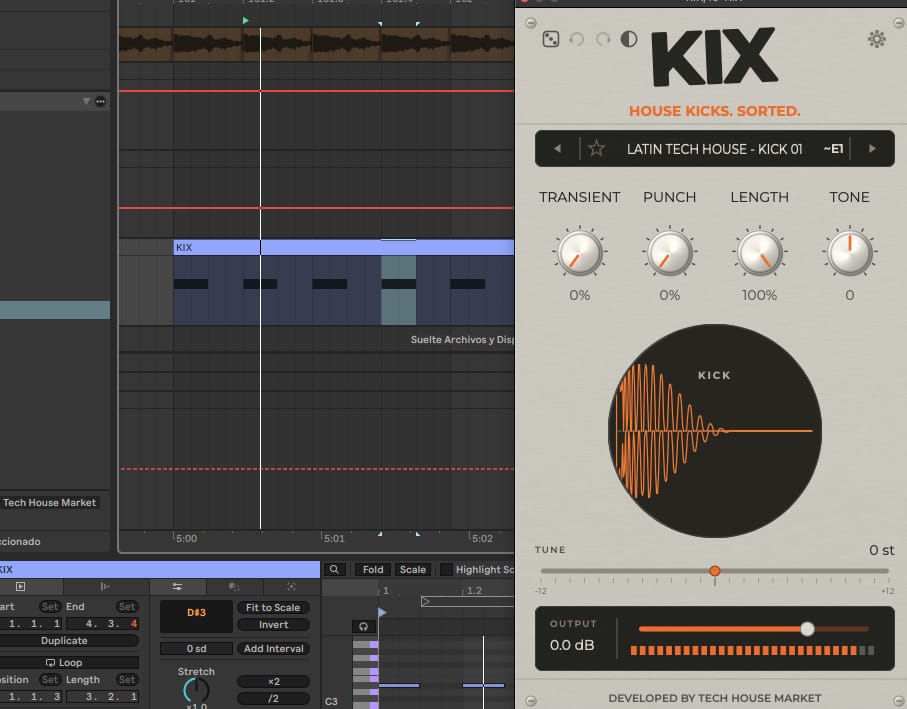The width and height of the screenshot is (907, 709).
Task: Toggle the half-circle theme icon in KIX
Action: 629,39
